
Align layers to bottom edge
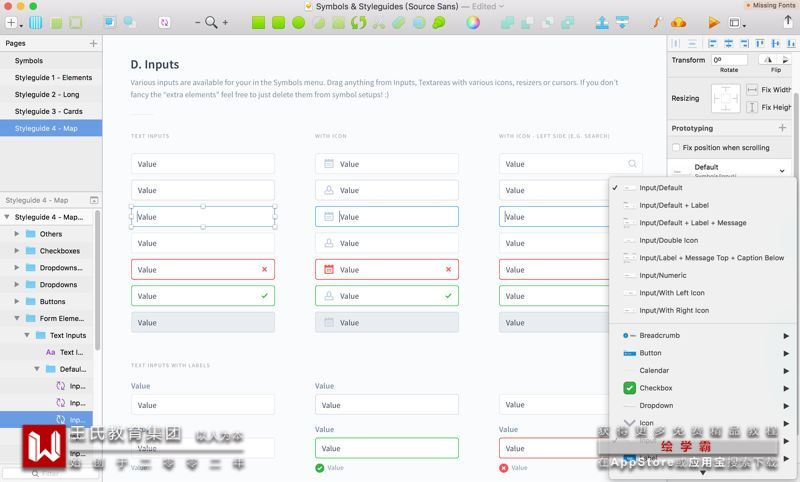tap(791, 43)
